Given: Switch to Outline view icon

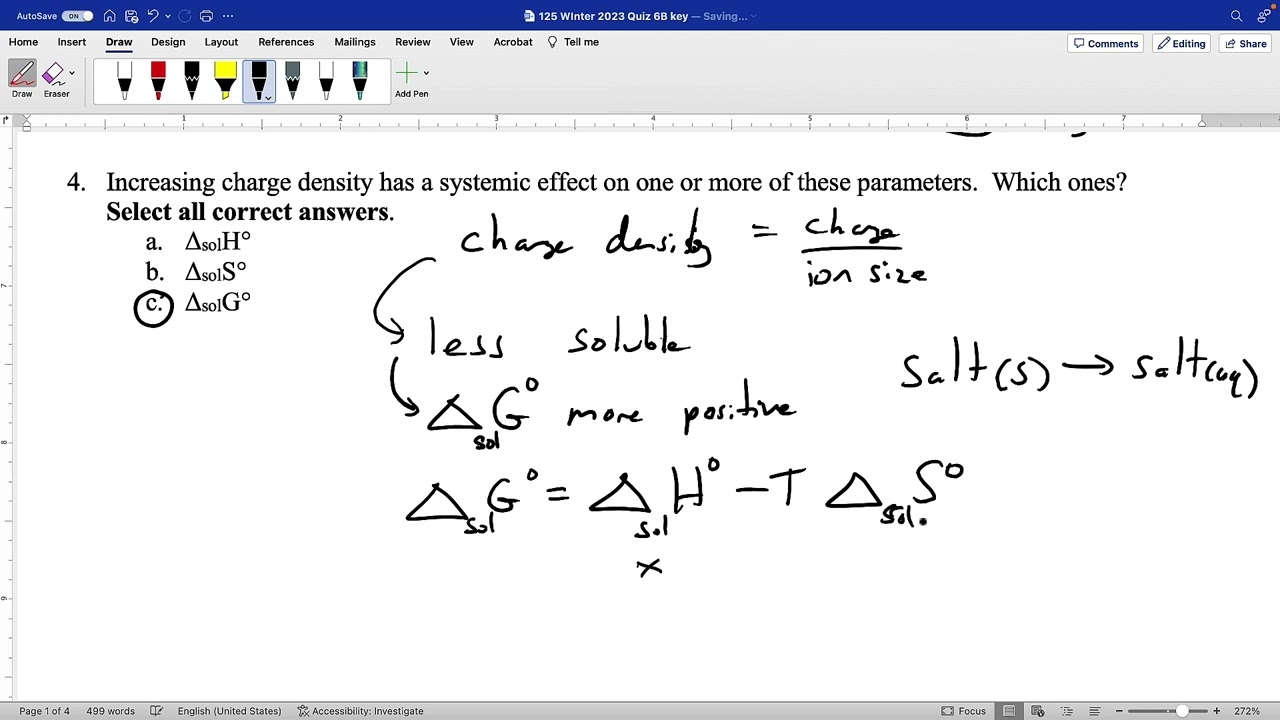Looking at the screenshot, I should click(1067, 711).
